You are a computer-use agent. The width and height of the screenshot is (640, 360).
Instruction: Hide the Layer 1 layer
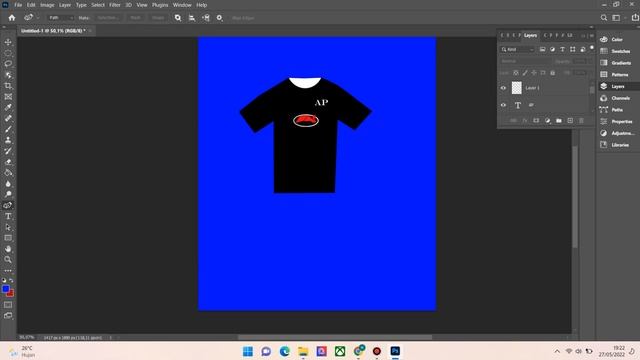pyautogui.click(x=503, y=88)
